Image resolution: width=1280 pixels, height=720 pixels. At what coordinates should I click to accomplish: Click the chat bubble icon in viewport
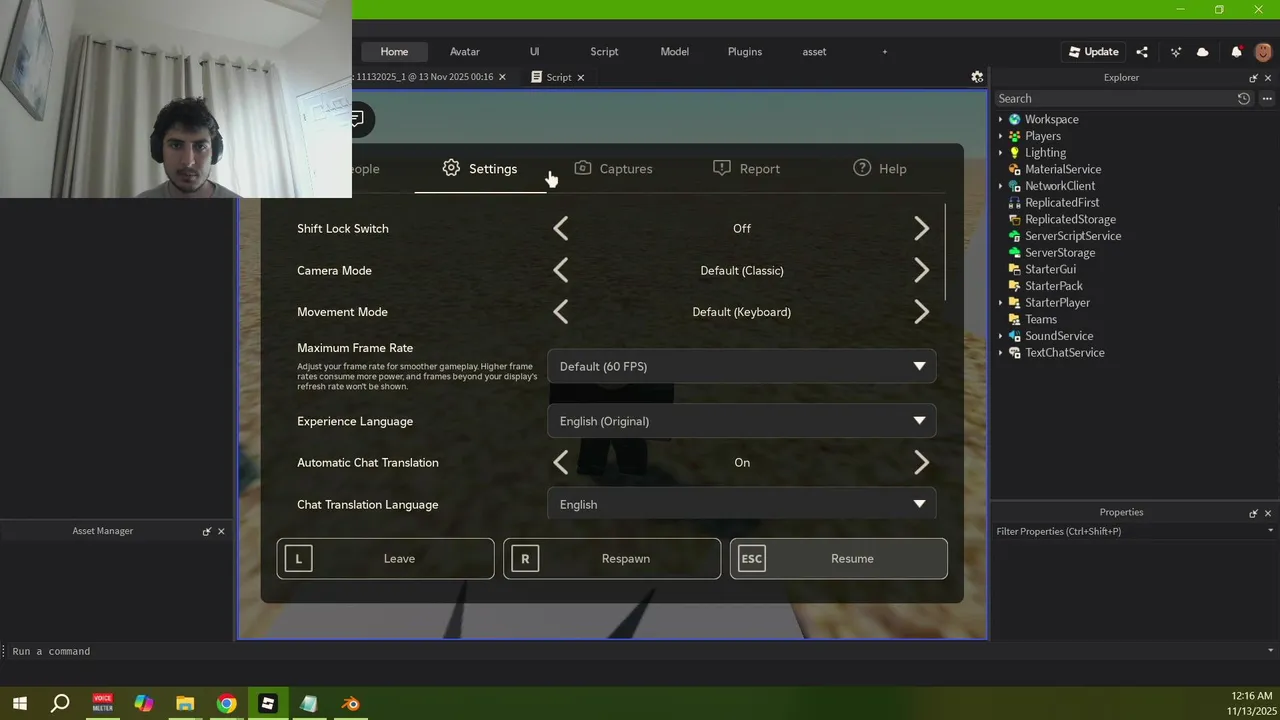(357, 119)
